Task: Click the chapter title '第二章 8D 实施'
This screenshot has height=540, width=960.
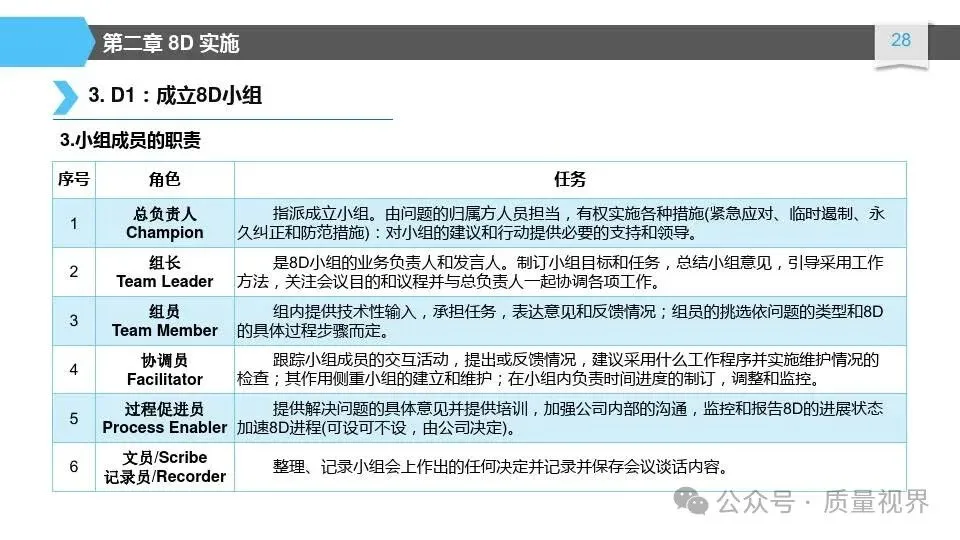Action: pos(170,43)
